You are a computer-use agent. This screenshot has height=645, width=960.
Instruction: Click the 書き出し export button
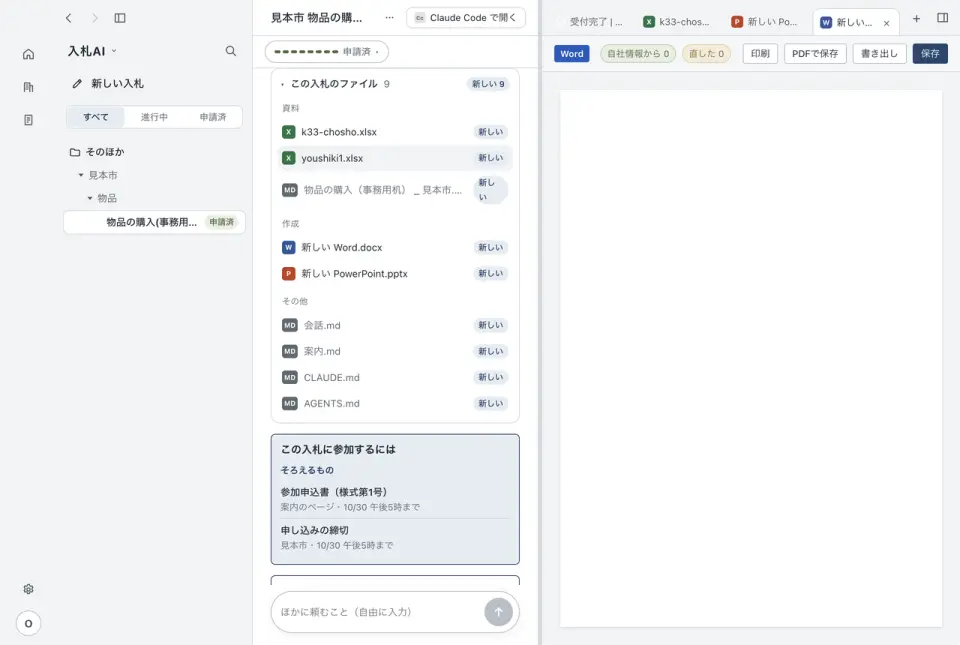point(879,54)
